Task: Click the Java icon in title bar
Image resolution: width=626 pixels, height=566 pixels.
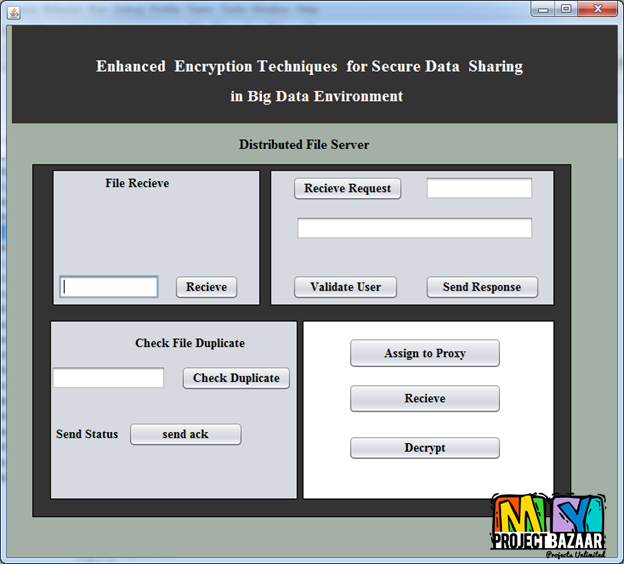Action: pos(14,11)
